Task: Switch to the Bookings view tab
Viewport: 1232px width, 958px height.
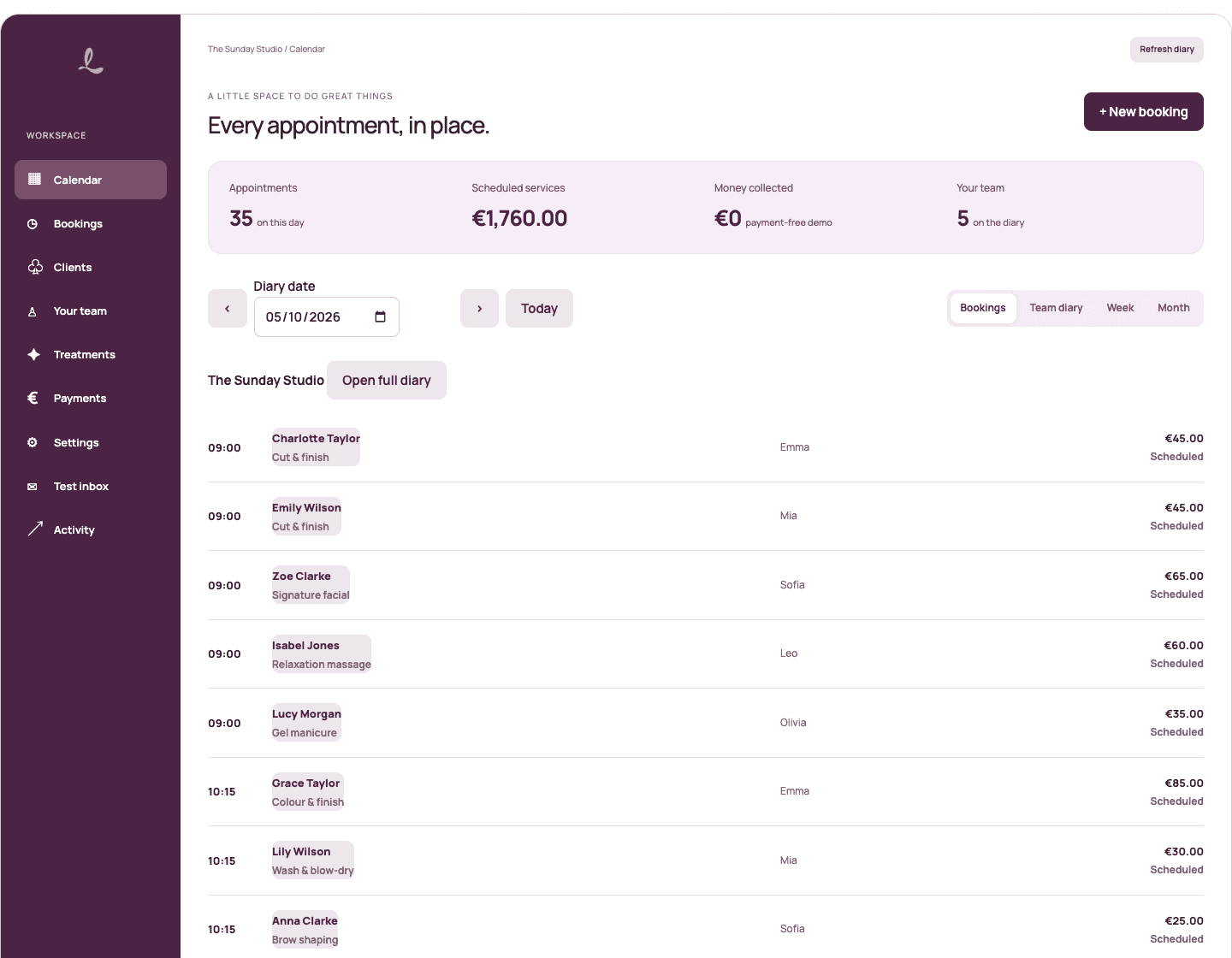Action: pyautogui.click(x=983, y=308)
